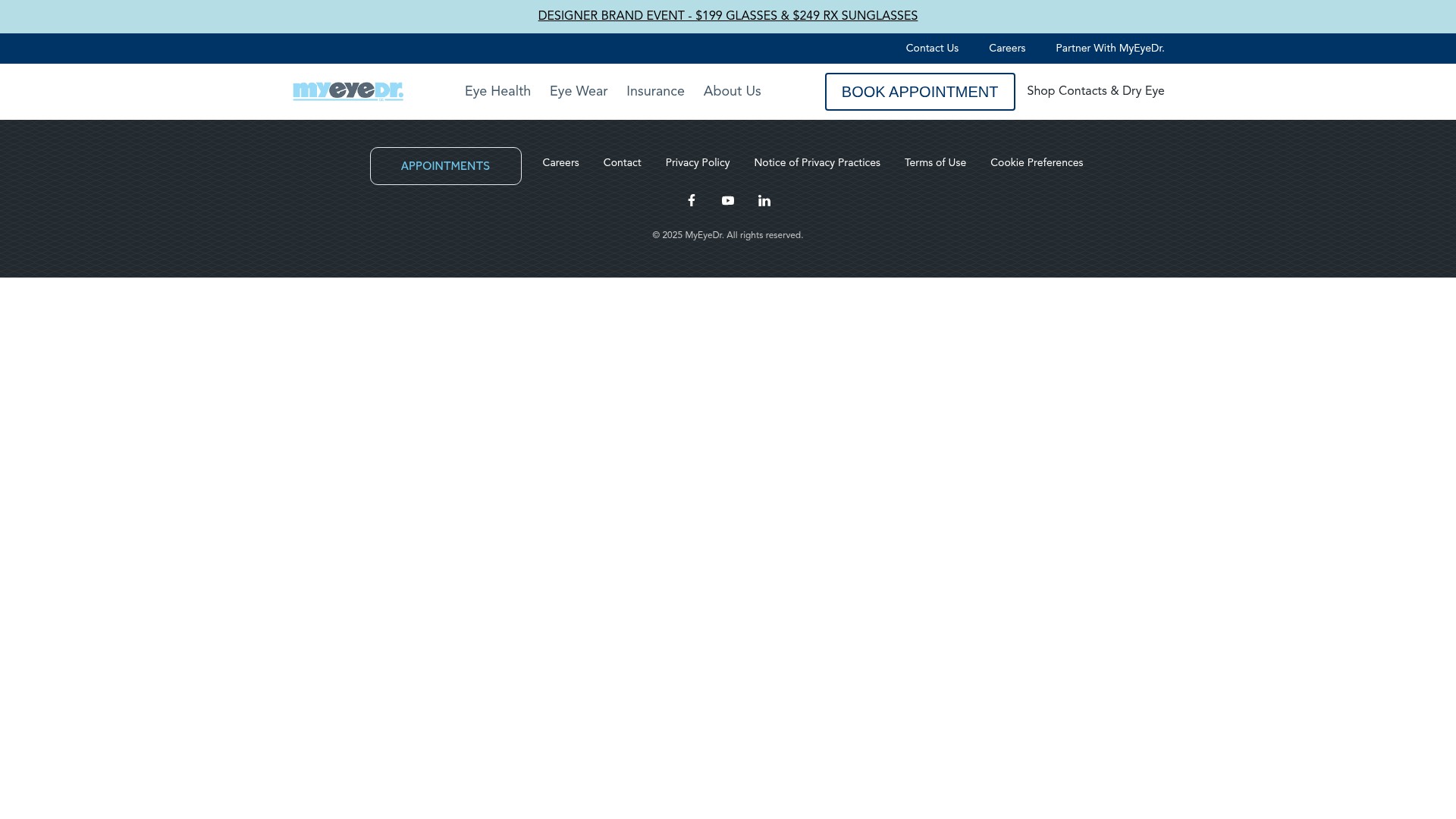This screenshot has width=1456, height=819.
Task: Open the Terms of Use link
Action: [935, 163]
